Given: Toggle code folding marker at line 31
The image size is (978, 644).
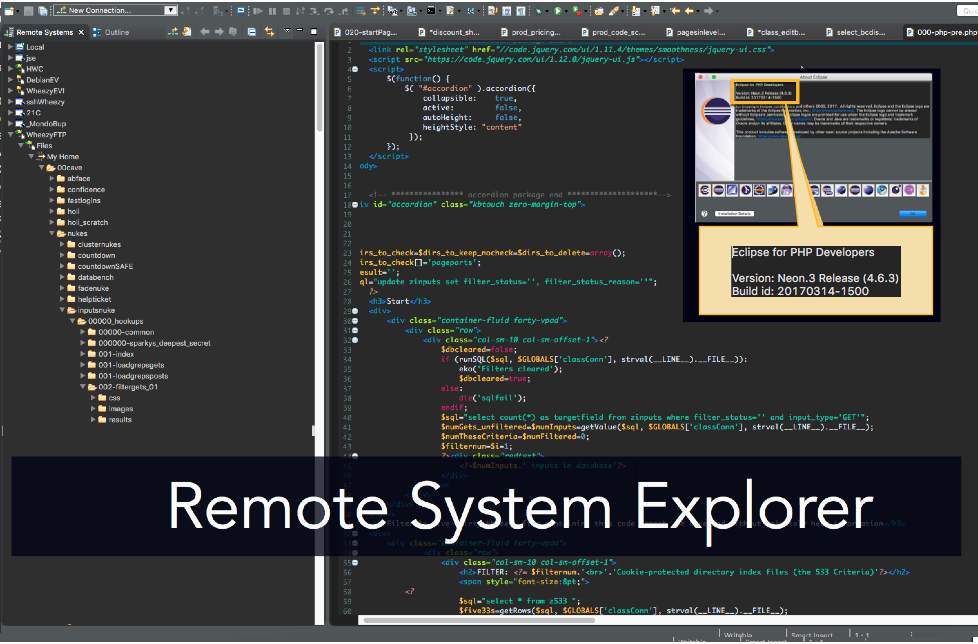Looking at the screenshot, I should click(x=355, y=330).
